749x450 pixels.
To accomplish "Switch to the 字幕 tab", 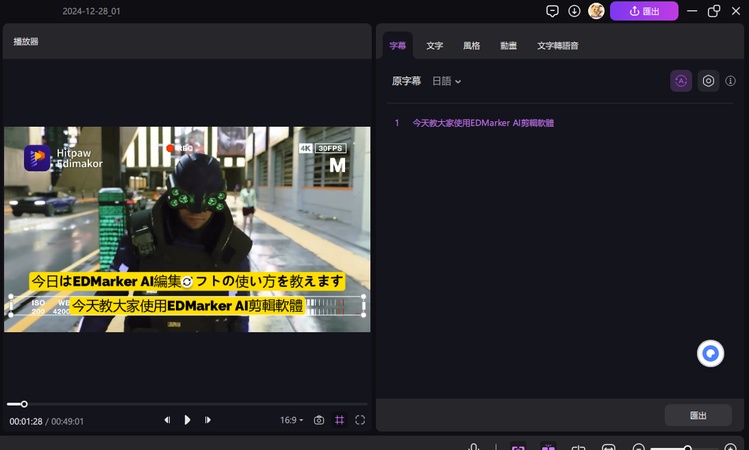I will 397,46.
